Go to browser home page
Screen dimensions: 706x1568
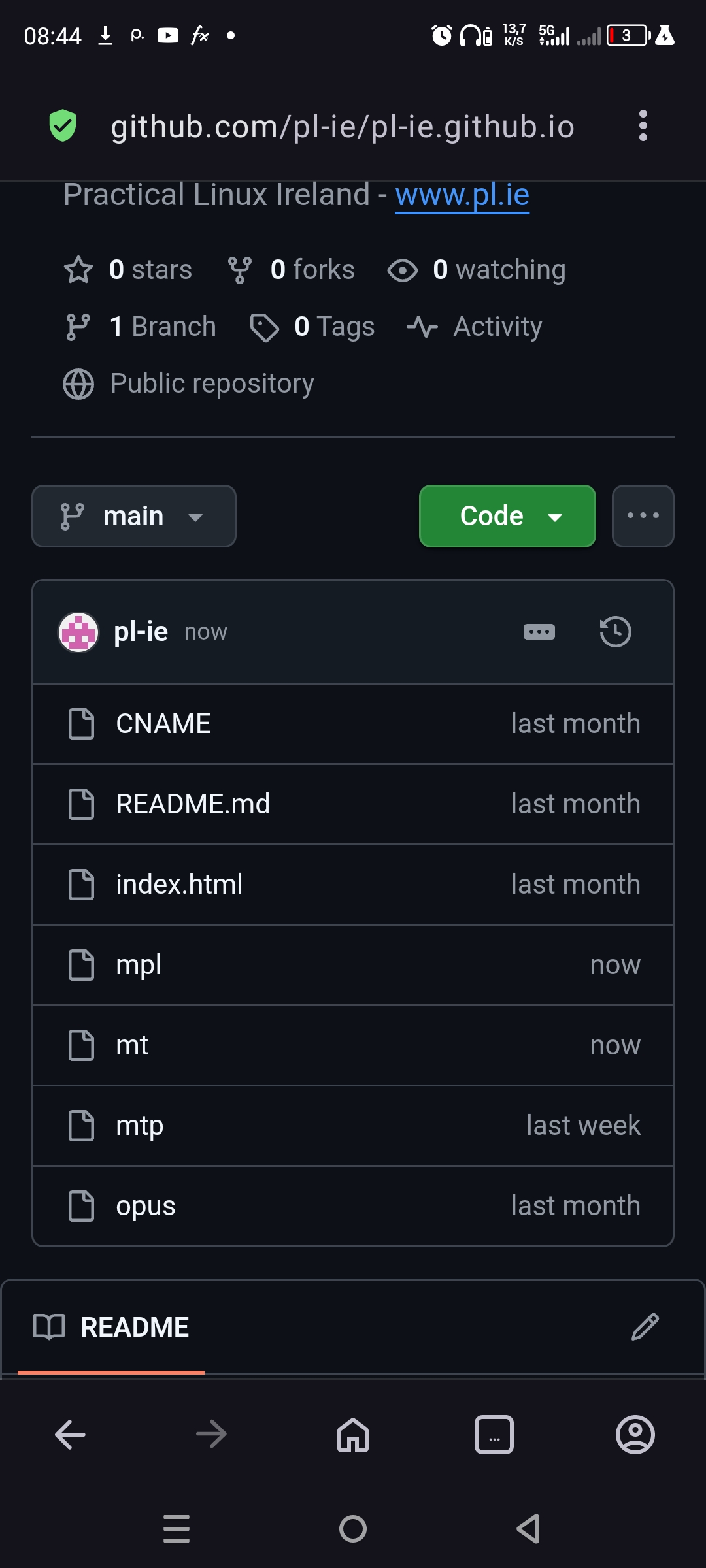coord(353,1435)
